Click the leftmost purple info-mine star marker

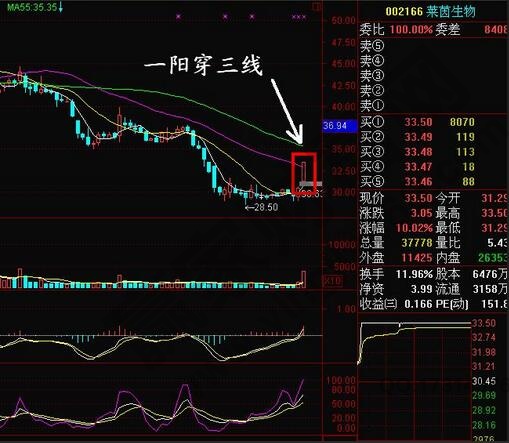point(179,16)
